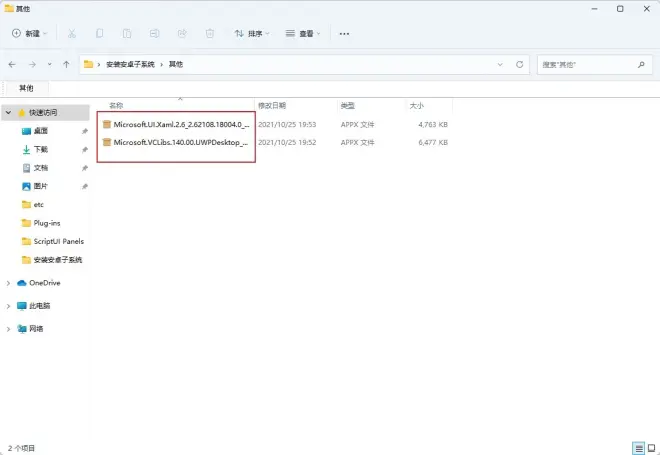Open 桌面 in quick access

coord(40,131)
